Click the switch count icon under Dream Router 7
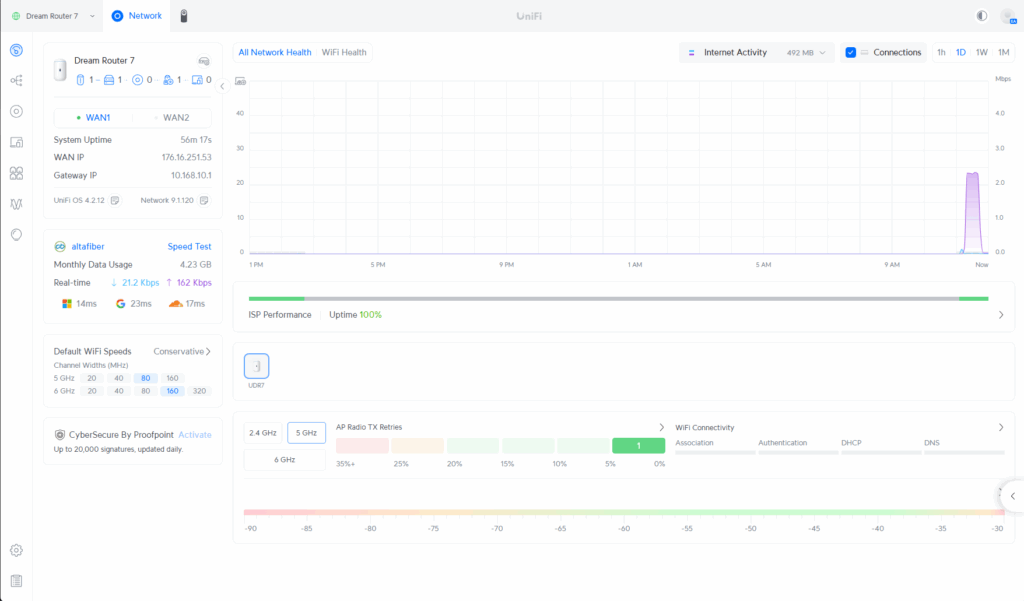1024x601 pixels. [109, 80]
